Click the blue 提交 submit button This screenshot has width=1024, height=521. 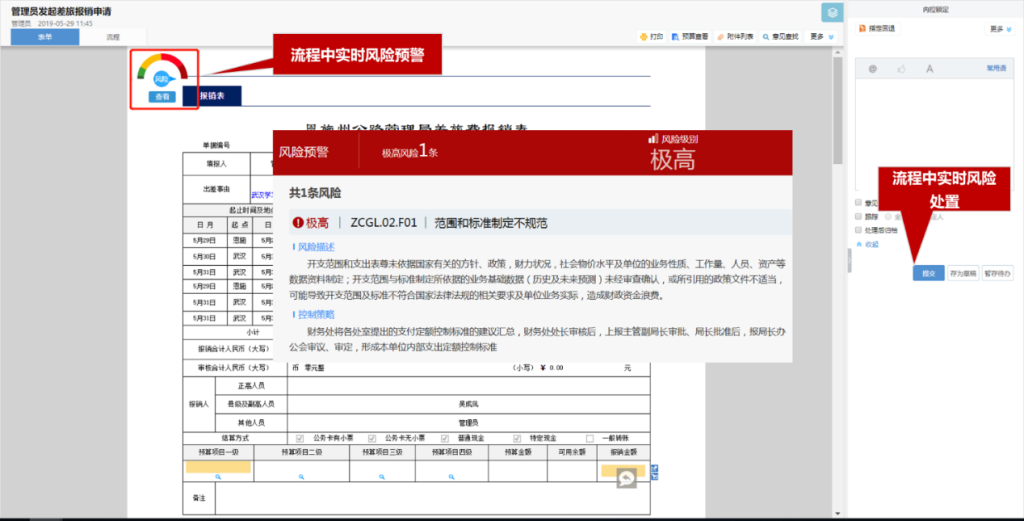[927, 273]
